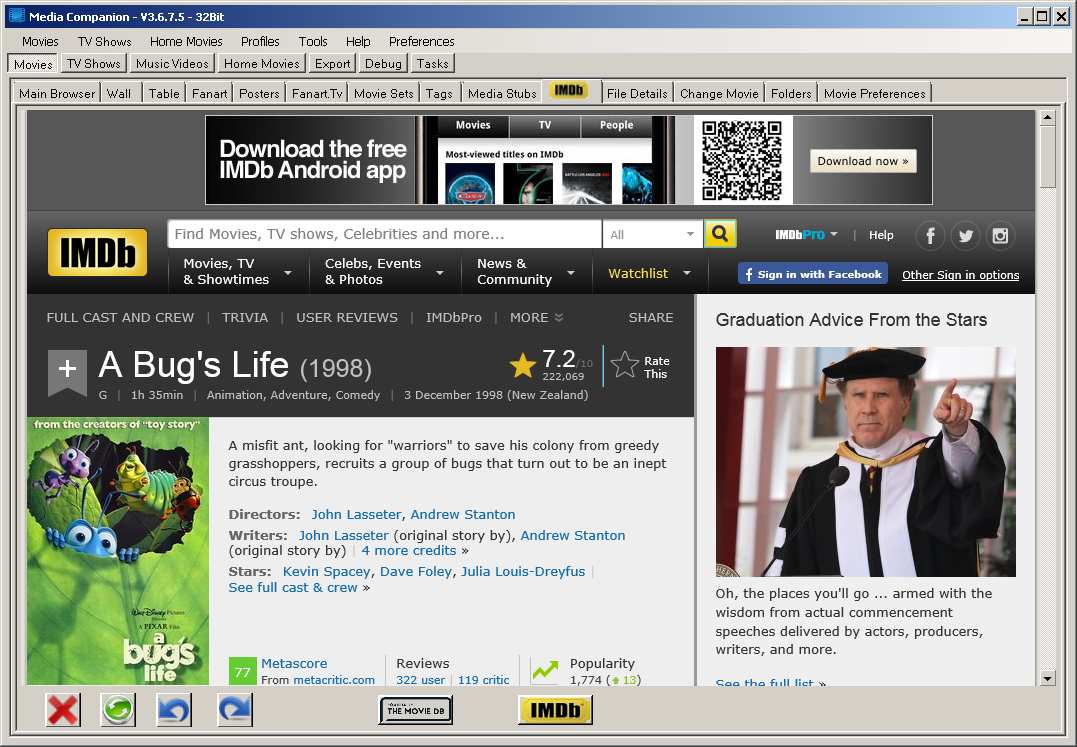Open the Main Browser tab
1077x747 pixels.
coord(57,93)
